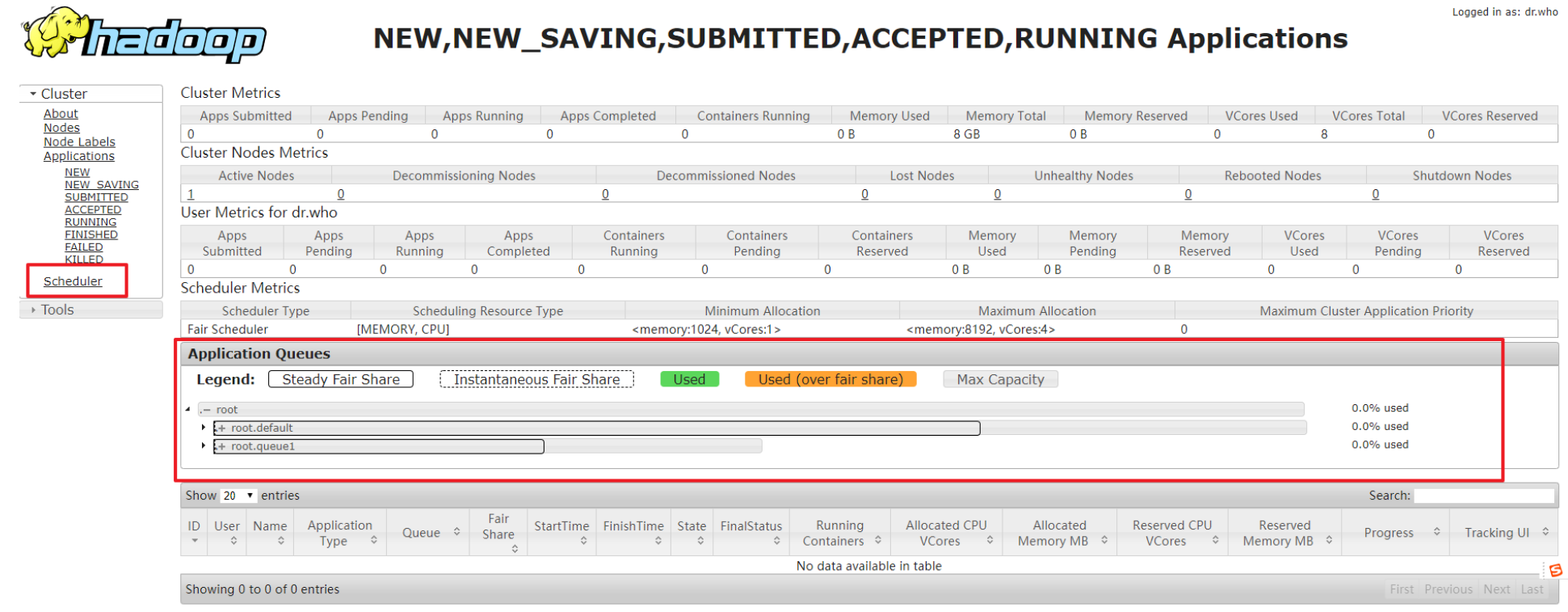
Task: Sort by Running Containers column
Action: 839,533
